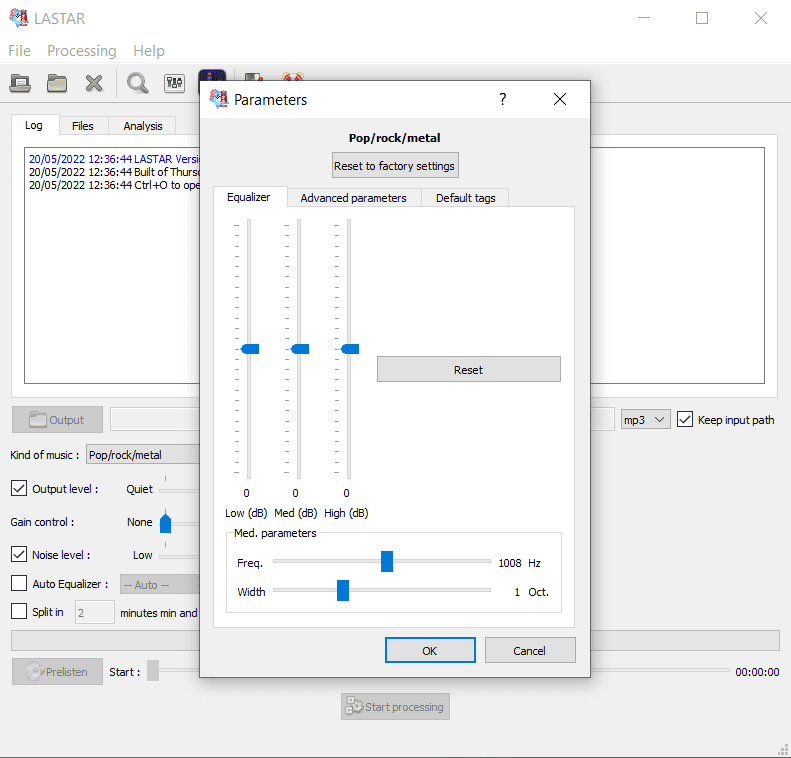Viewport: 791px width, 758px height.
Task: Click the gray X remove toolbar icon
Action: (94, 83)
